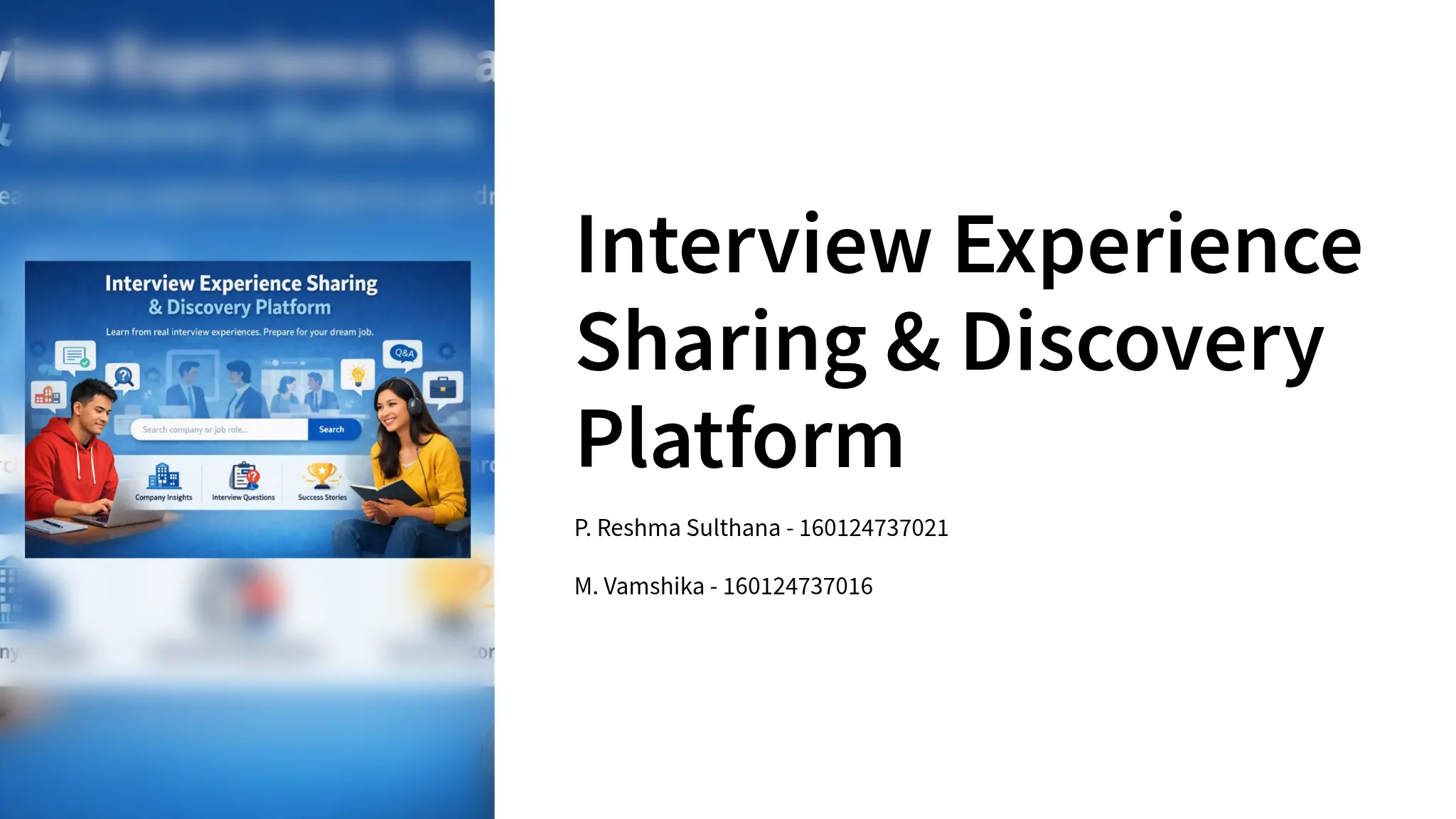Click the Interview Questions clipboard icon
The height and width of the screenshot is (819, 1456).
pyautogui.click(x=244, y=476)
